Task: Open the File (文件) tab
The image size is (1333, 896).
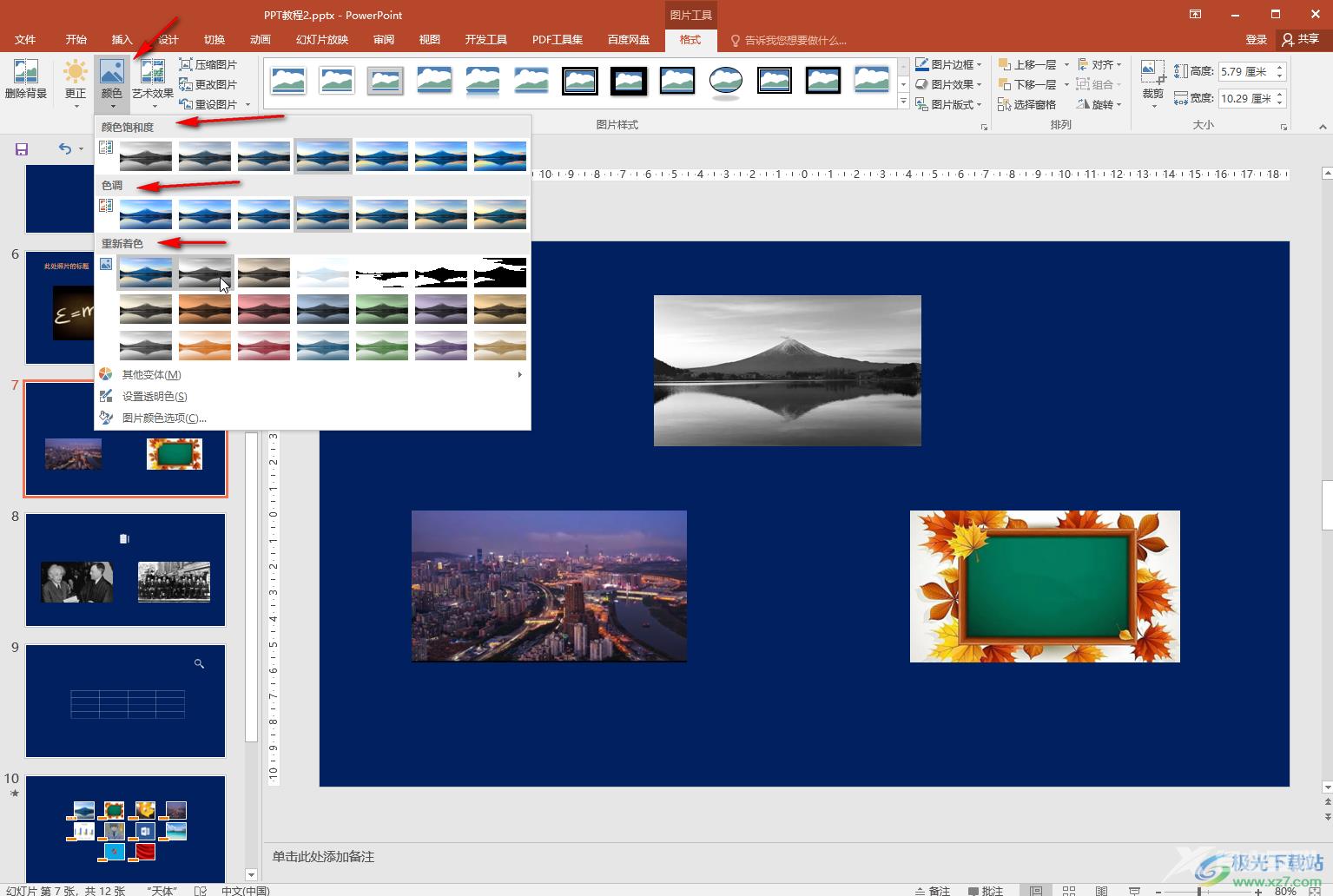Action: [25, 40]
